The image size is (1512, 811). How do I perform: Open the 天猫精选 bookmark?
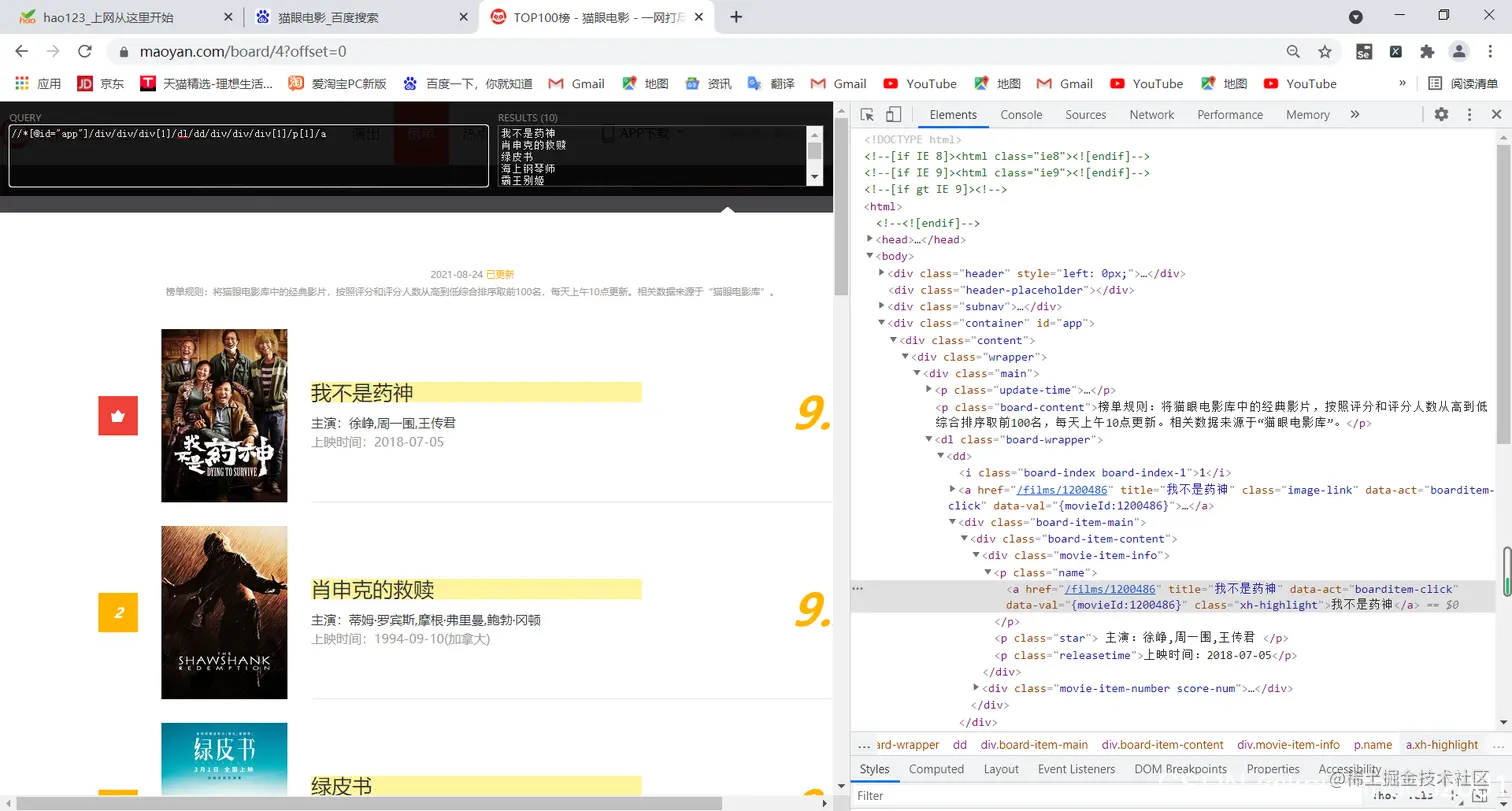pyautogui.click(x=206, y=84)
